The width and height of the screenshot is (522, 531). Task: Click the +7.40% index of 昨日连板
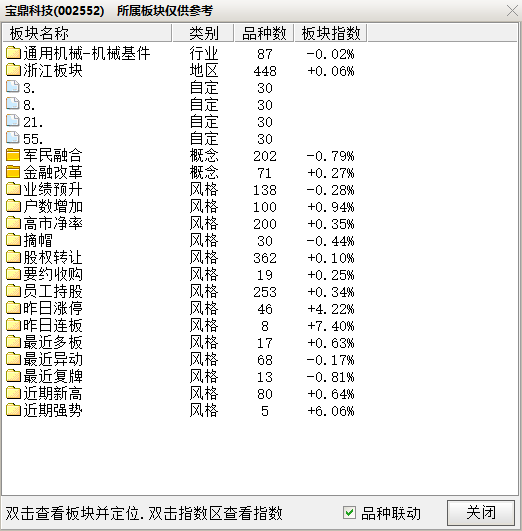pyautogui.click(x=331, y=326)
